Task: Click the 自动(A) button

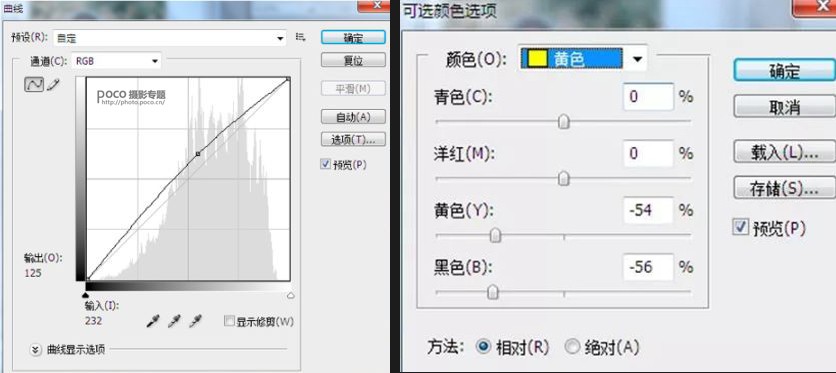Action: click(353, 116)
